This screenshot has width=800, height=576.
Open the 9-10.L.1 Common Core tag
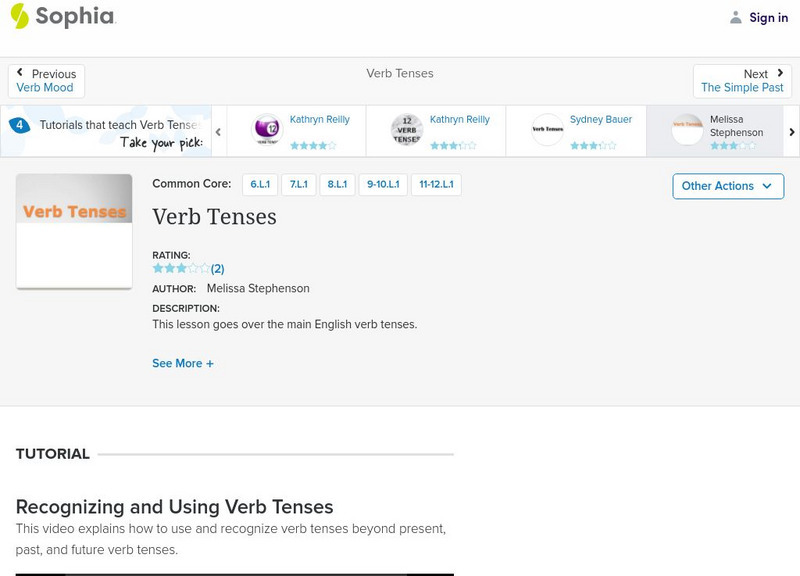click(x=383, y=185)
